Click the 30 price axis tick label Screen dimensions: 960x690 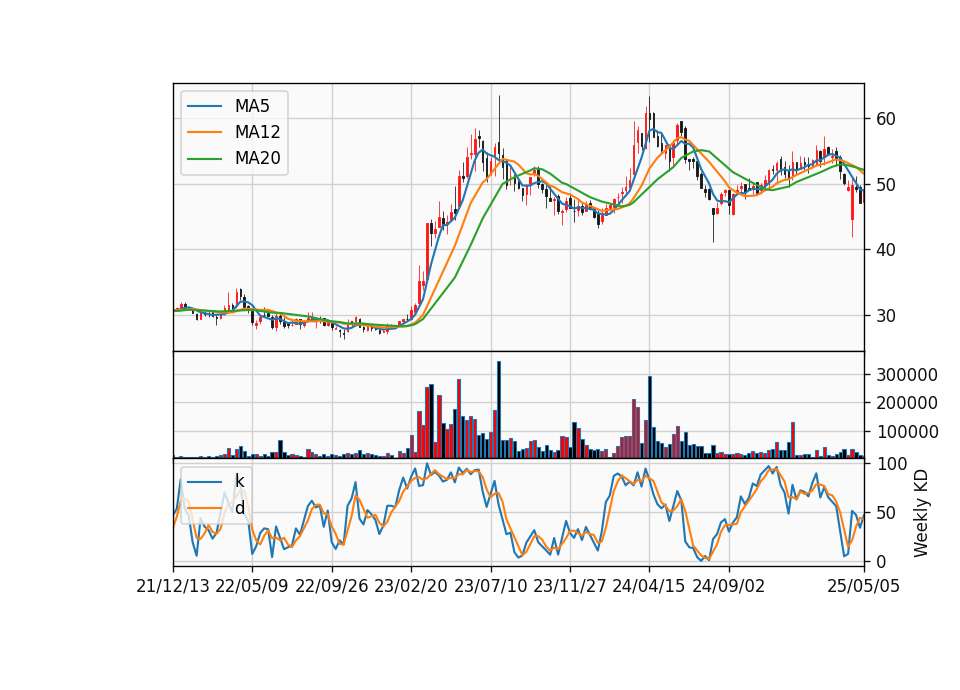click(x=885, y=316)
